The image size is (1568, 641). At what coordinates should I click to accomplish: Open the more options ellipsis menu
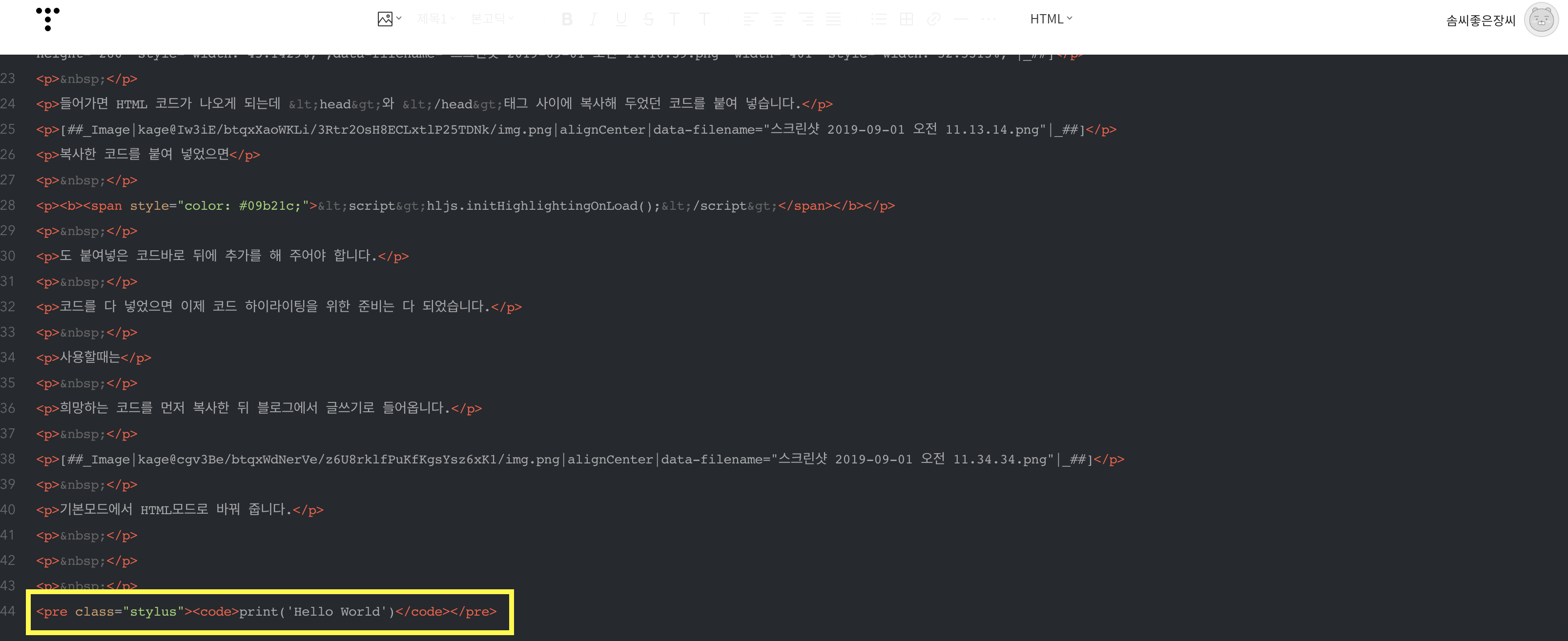click(989, 20)
